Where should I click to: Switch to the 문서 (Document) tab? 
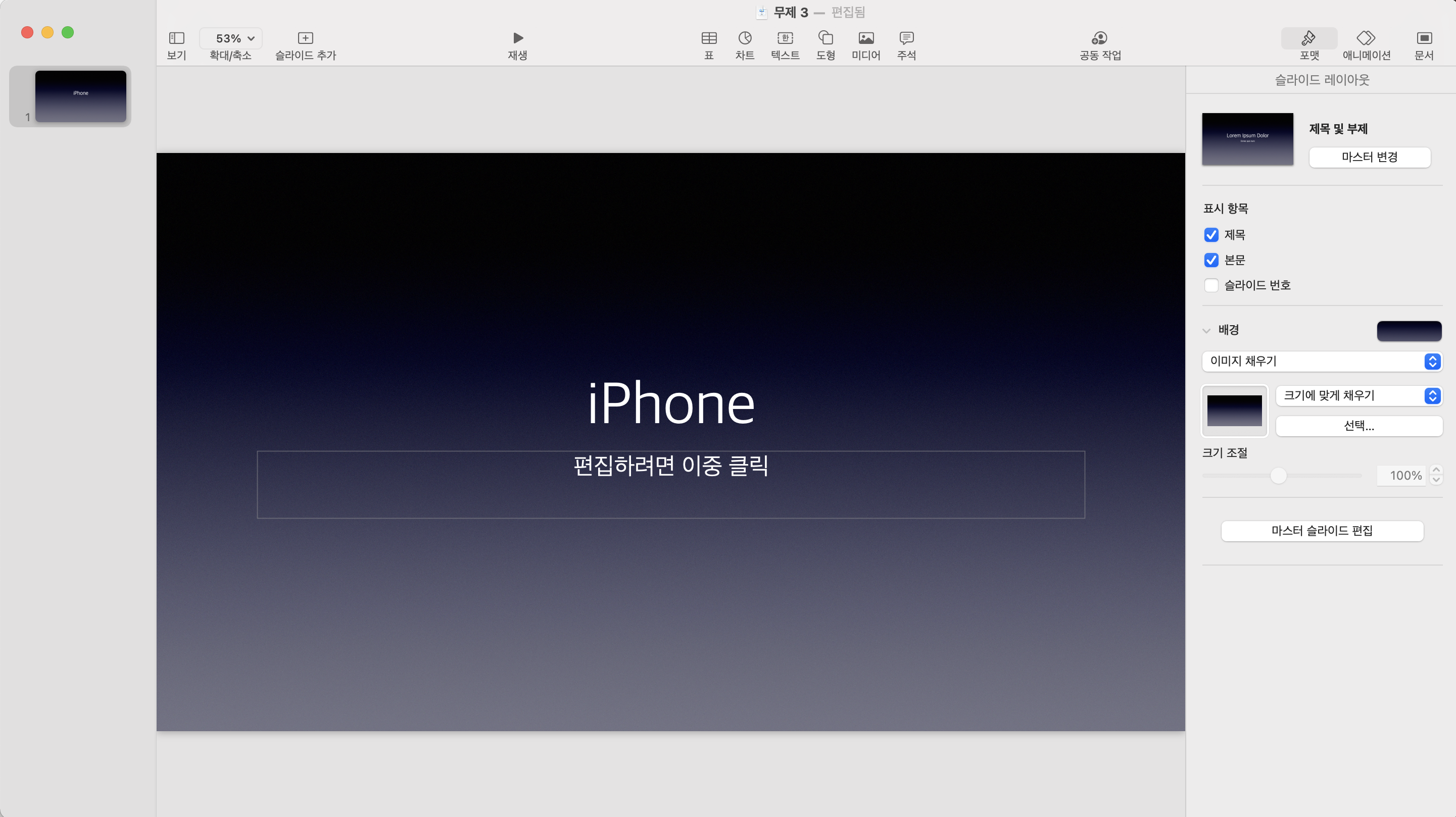1423,38
